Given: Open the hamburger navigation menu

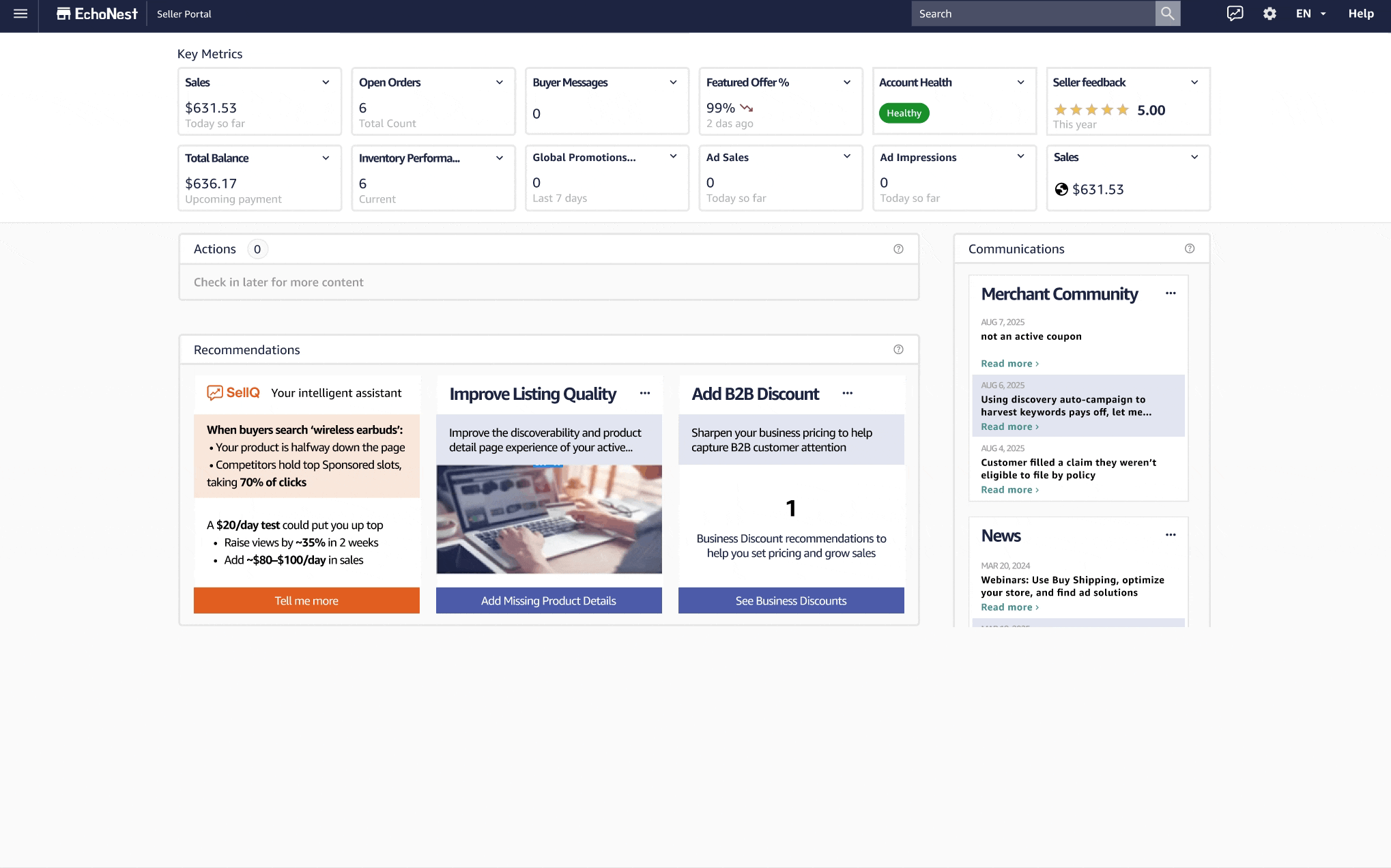Looking at the screenshot, I should pos(20,14).
